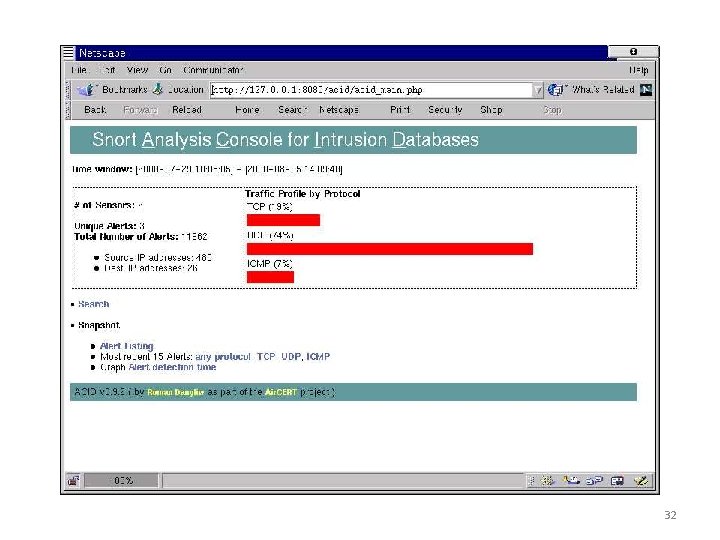Screen dimensions: 720x540
Task: Click the Print toolbar button
Action: [400, 110]
